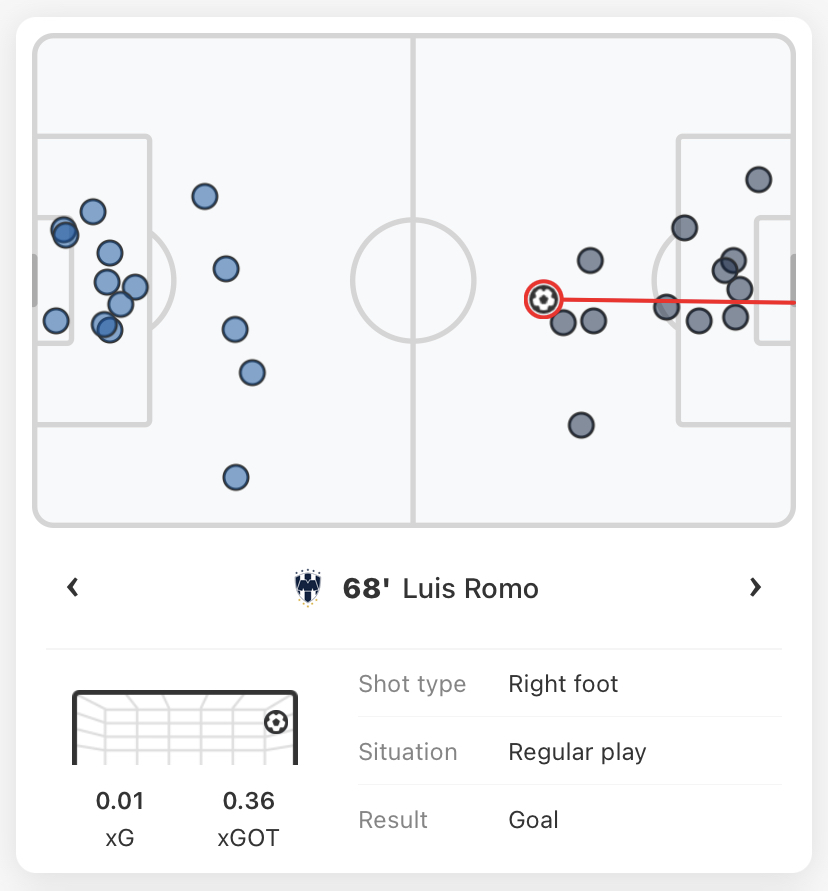Select blue shot dot highest outside left box

(205, 197)
